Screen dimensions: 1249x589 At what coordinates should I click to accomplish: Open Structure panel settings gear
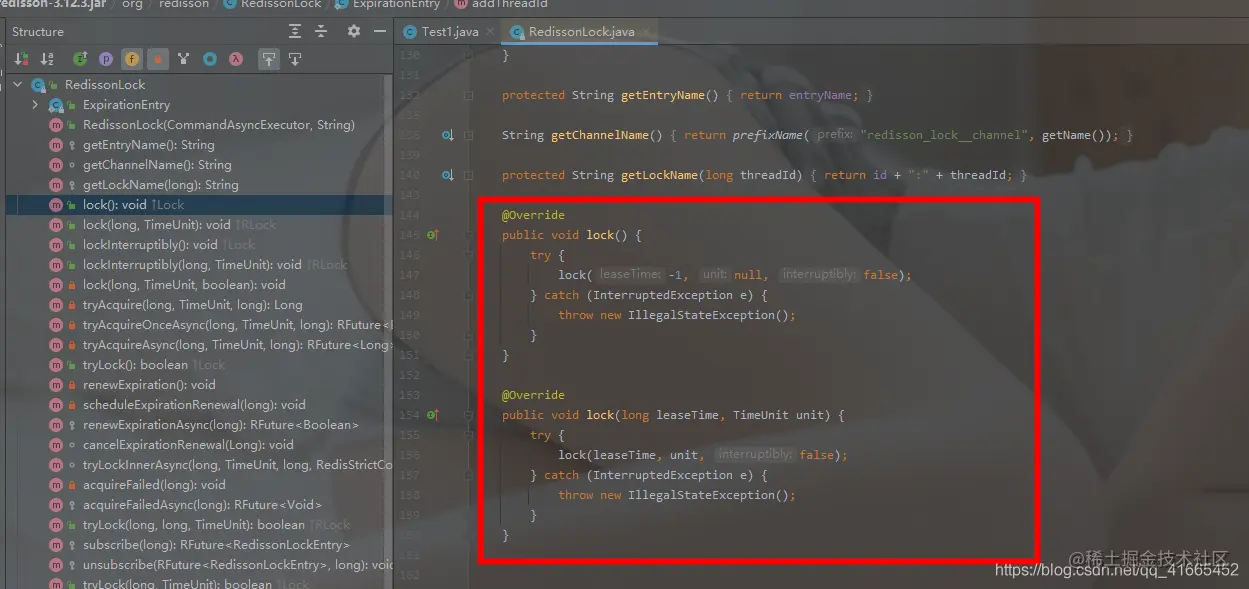click(353, 32)
